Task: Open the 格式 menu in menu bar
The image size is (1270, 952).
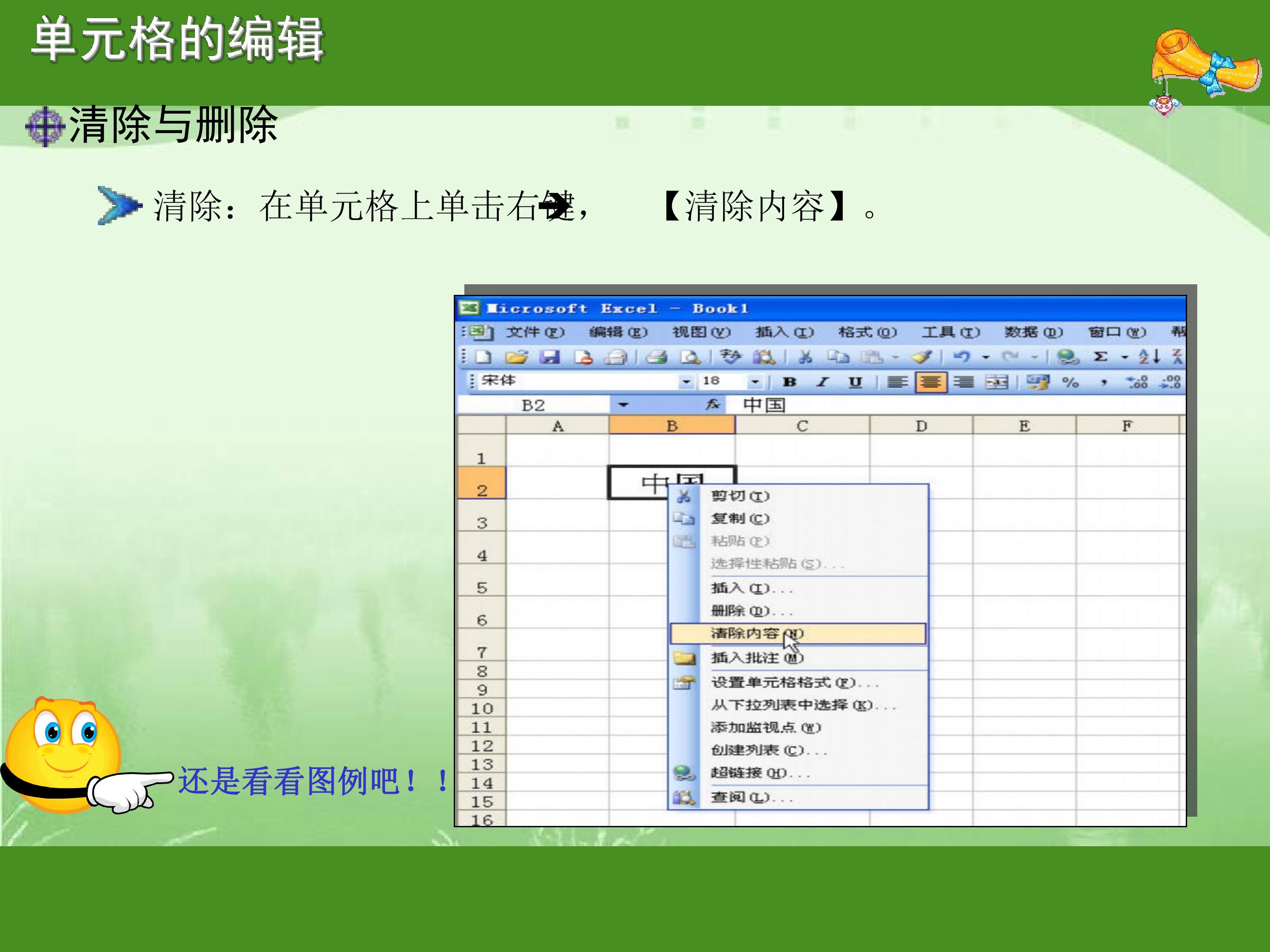Action: click(x=867, y=332)
